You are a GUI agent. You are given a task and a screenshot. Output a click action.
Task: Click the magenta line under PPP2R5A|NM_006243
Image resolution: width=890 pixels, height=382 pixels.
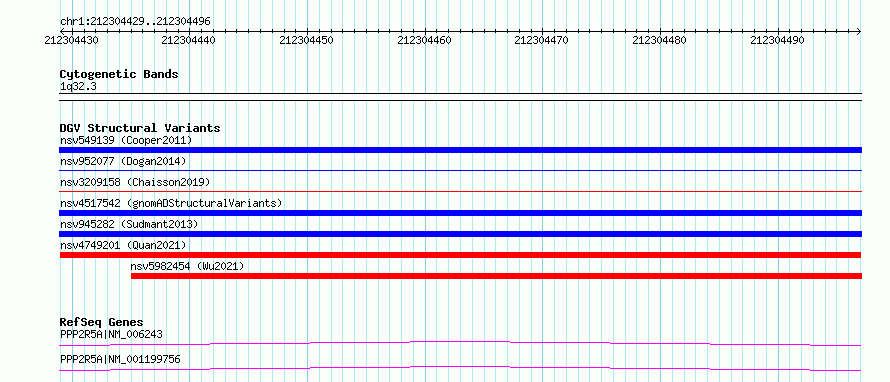pos(460,343)
